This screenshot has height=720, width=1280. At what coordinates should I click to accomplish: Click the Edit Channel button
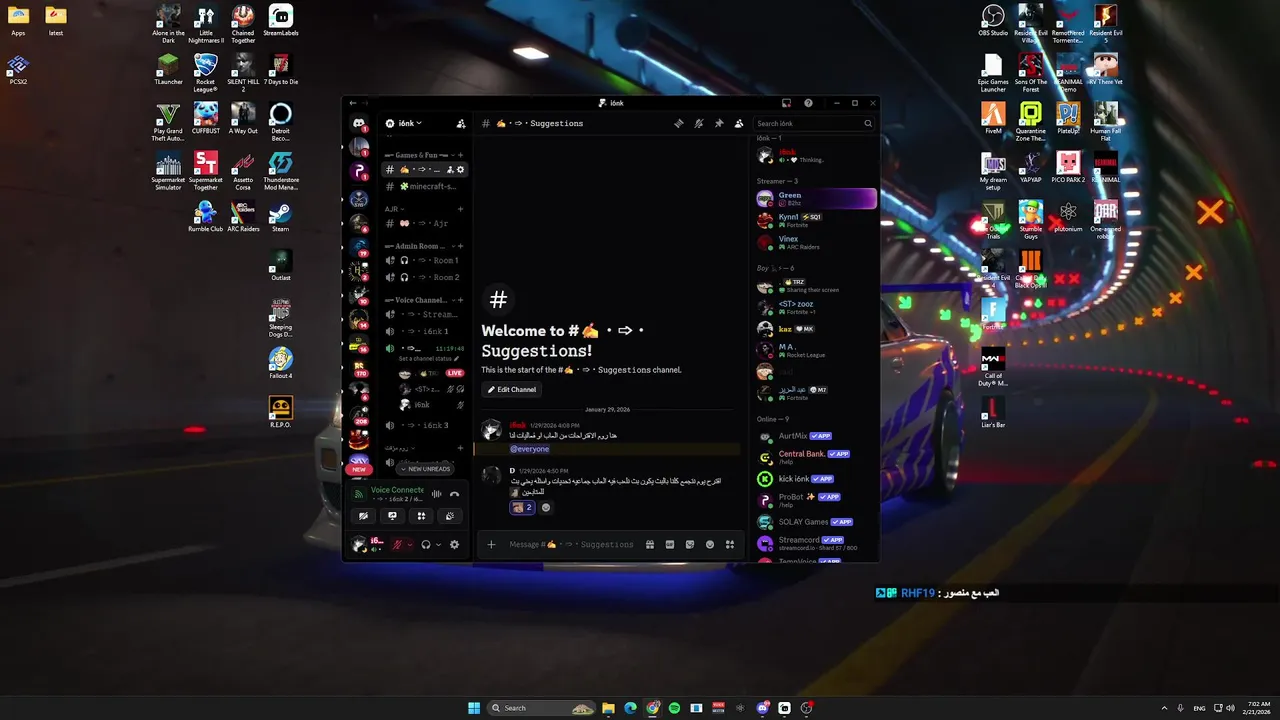[512, 389]
